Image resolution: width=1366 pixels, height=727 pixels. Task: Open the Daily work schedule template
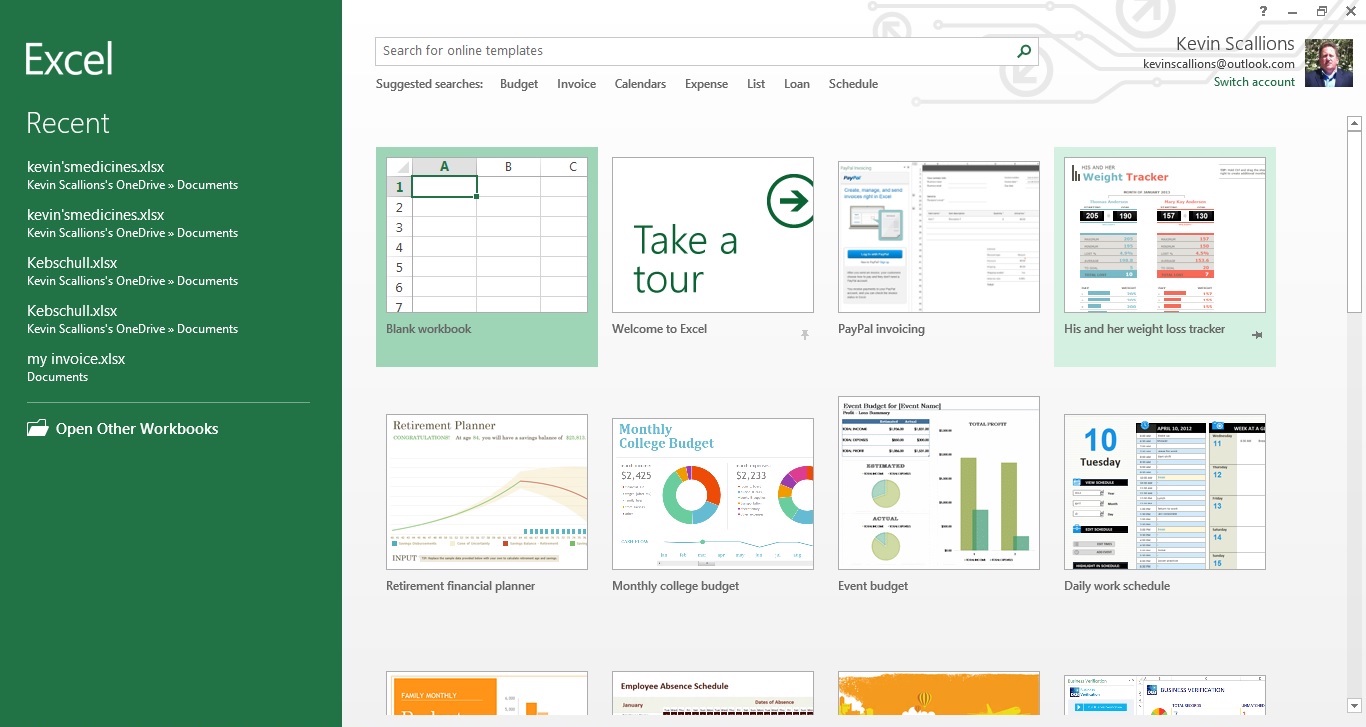point(1164,490)
